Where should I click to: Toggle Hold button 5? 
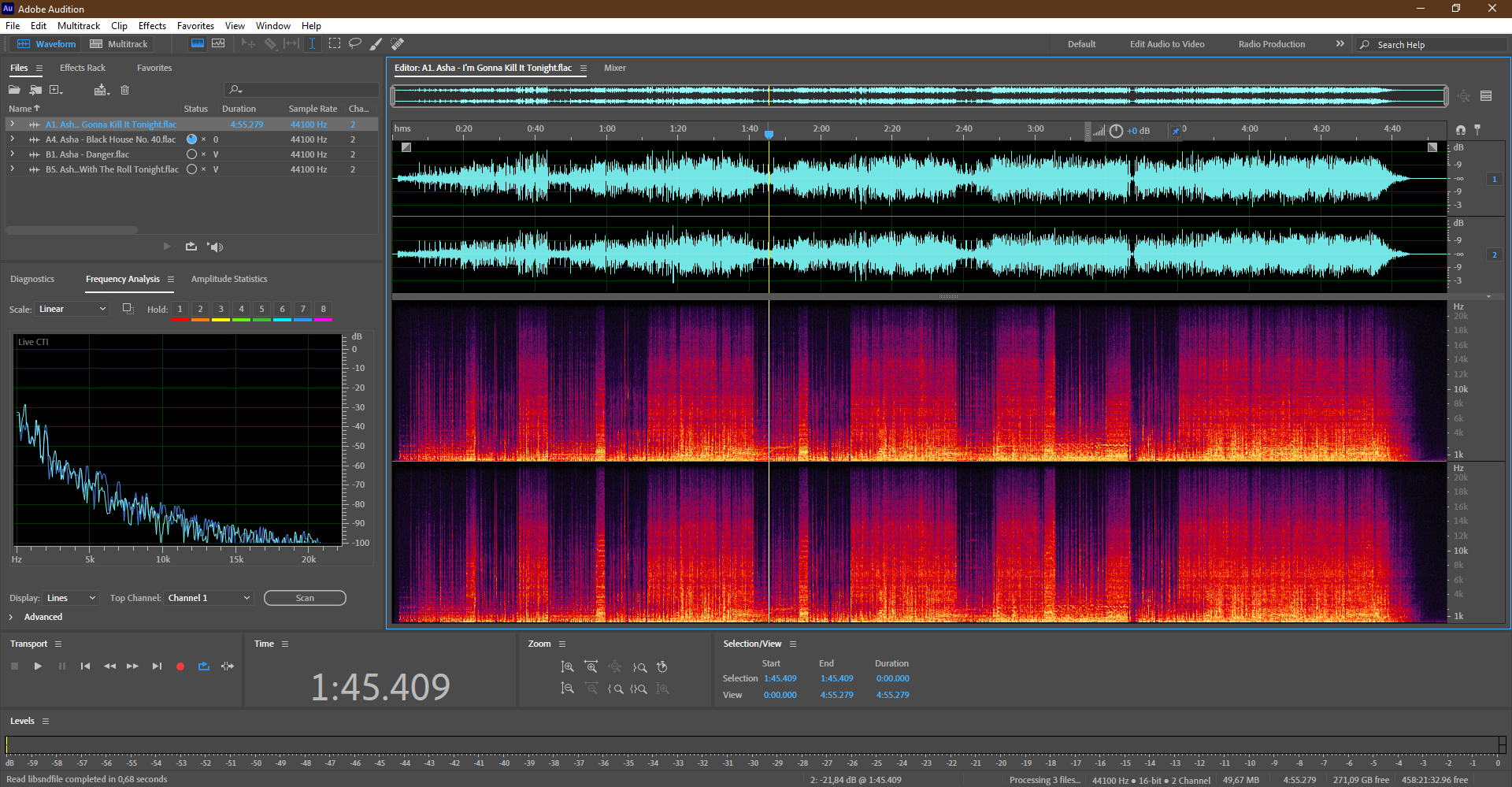[x=262, y=310]
